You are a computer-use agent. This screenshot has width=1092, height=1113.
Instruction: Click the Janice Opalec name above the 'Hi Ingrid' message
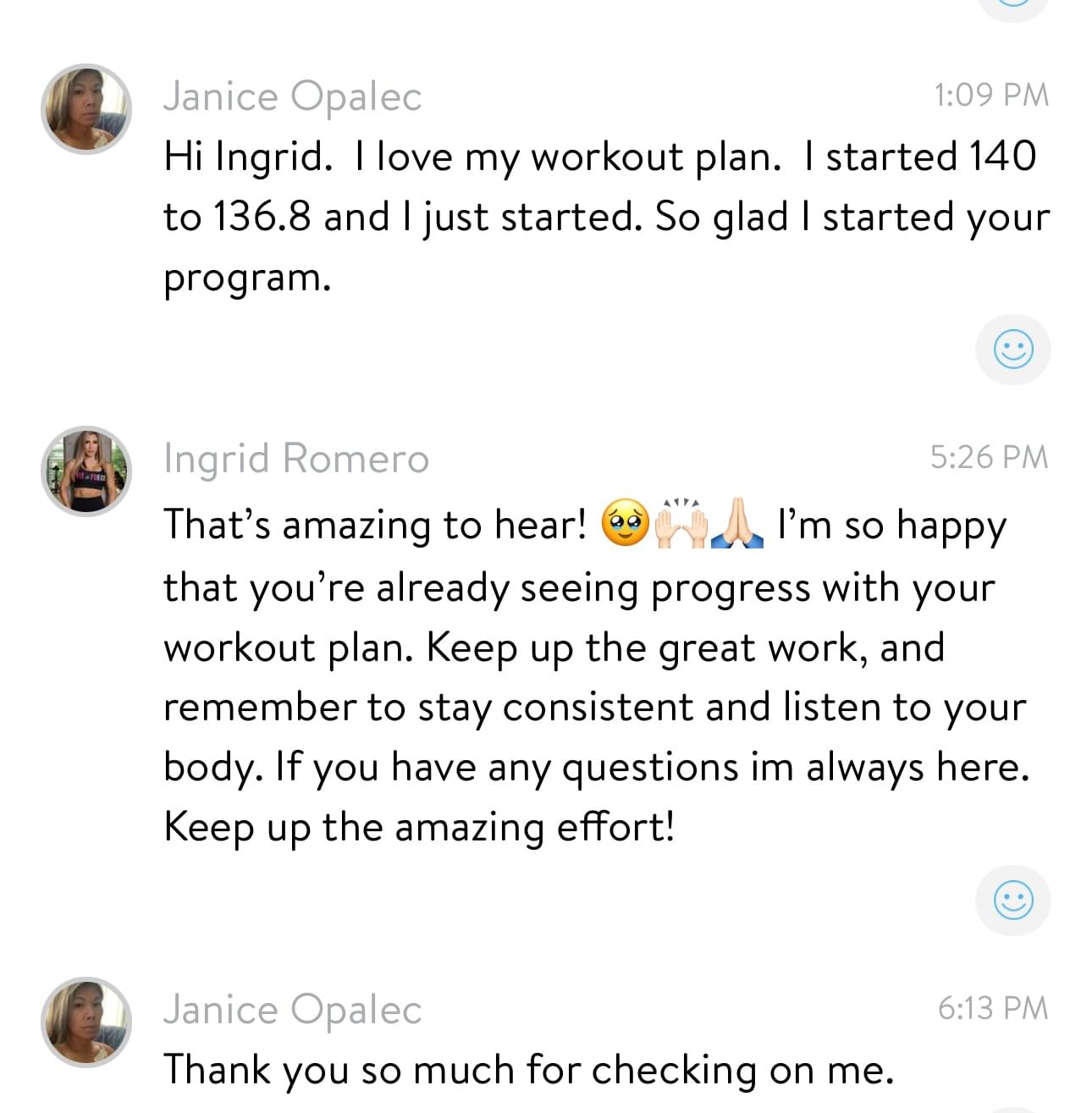pyautogui.click(x=292, y=96)
